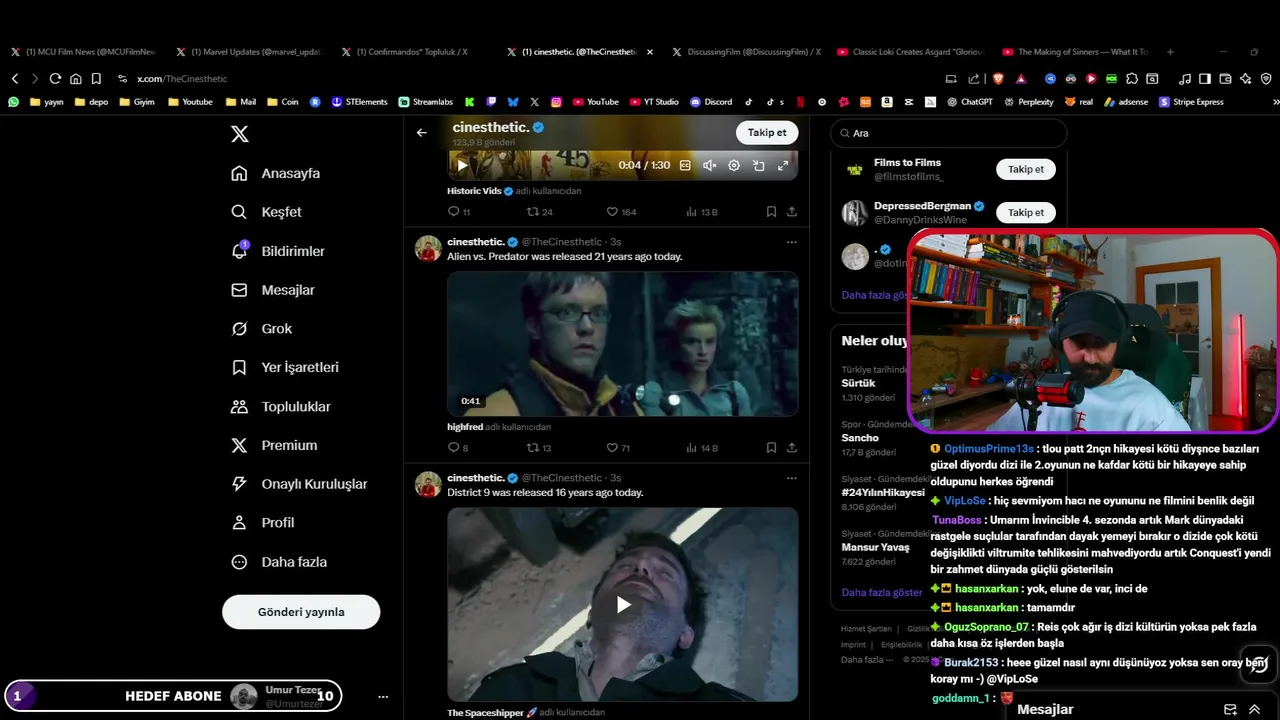
Task: Follow cinesthetic with Takip et
Action: click(x=767, y=132)
